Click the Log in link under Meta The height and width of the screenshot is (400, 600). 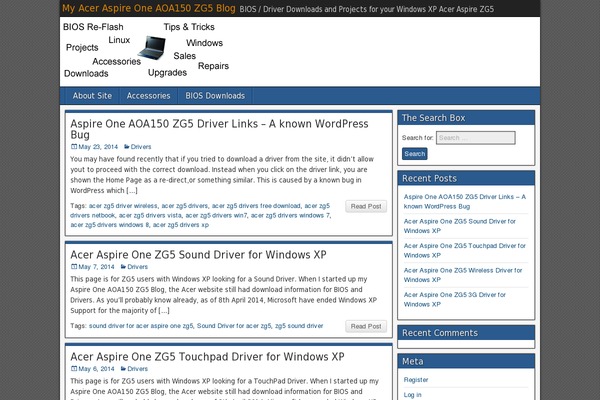point(412,395)
